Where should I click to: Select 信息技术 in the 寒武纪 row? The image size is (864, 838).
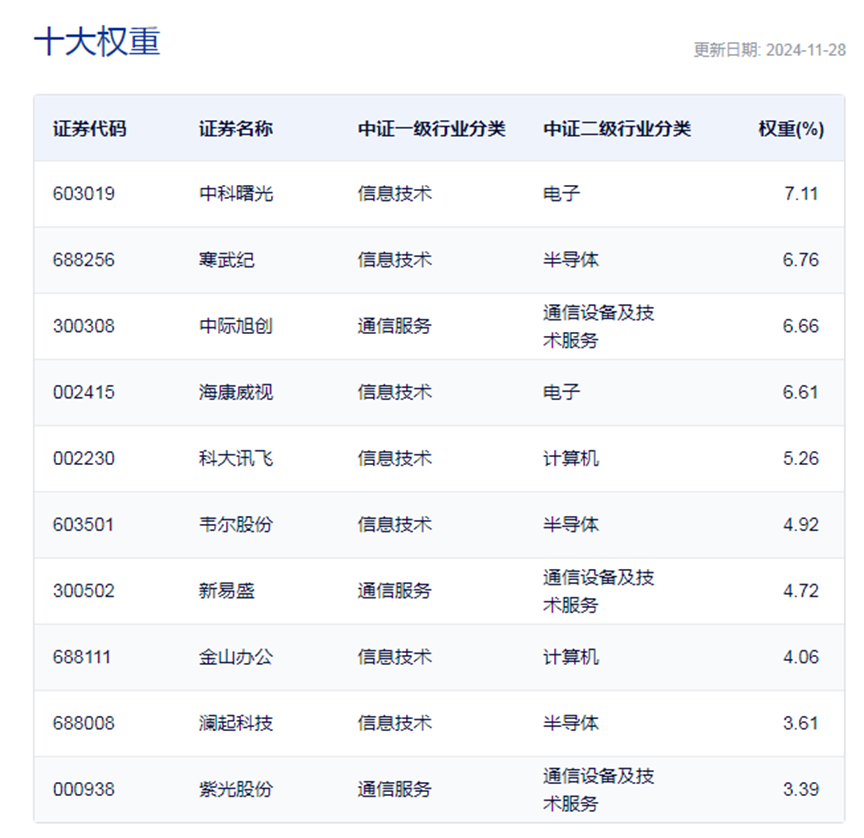[x=395, y=260]
